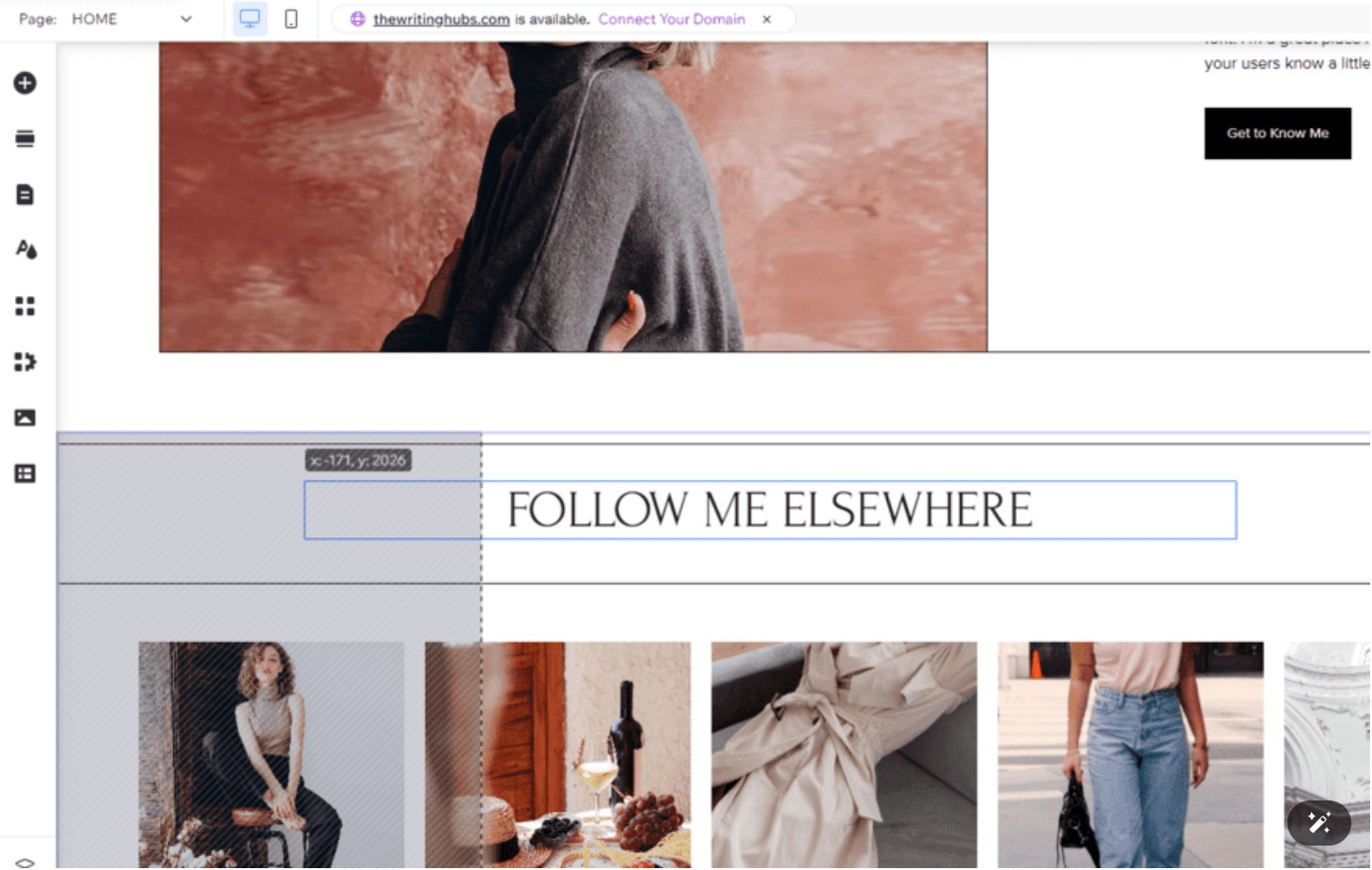Select the gallery photo of beige trench coat

(x=844, y=754)
